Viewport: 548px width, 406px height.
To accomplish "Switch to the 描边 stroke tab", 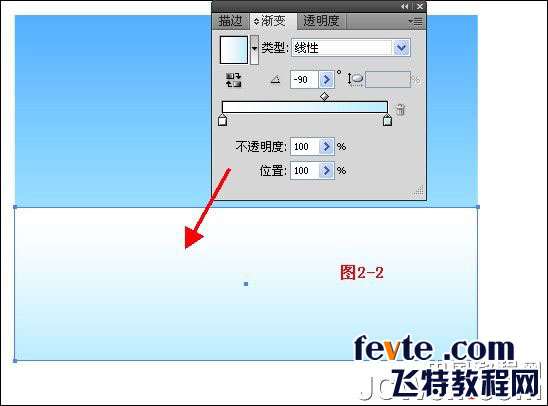I will coord(230,21).
